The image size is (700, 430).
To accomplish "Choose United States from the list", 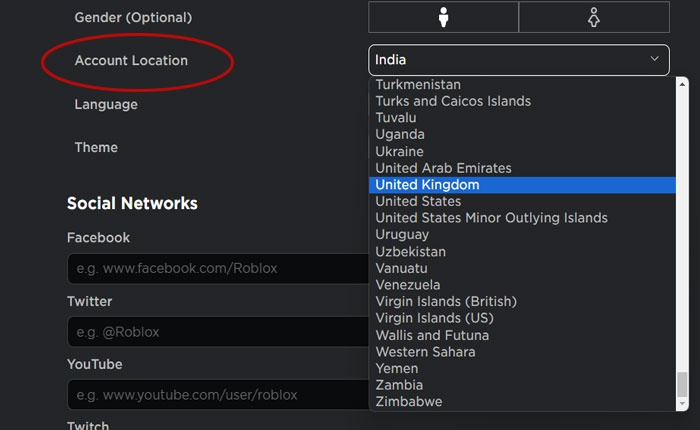I will click(x=418, y=201).
